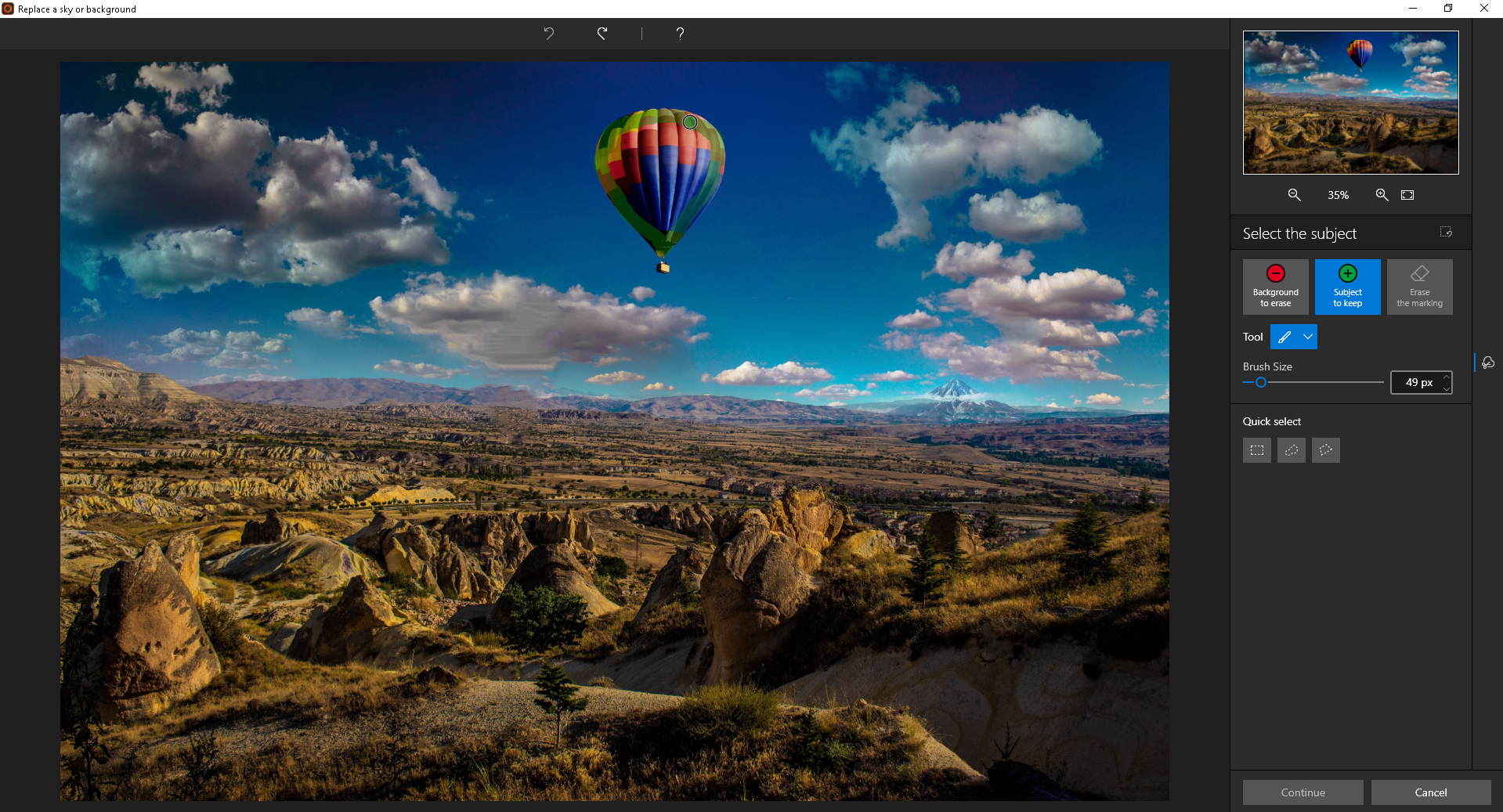The image size is (1503, 812).
Task: Open help via the question mark icon
Action: tap(680, 34)
